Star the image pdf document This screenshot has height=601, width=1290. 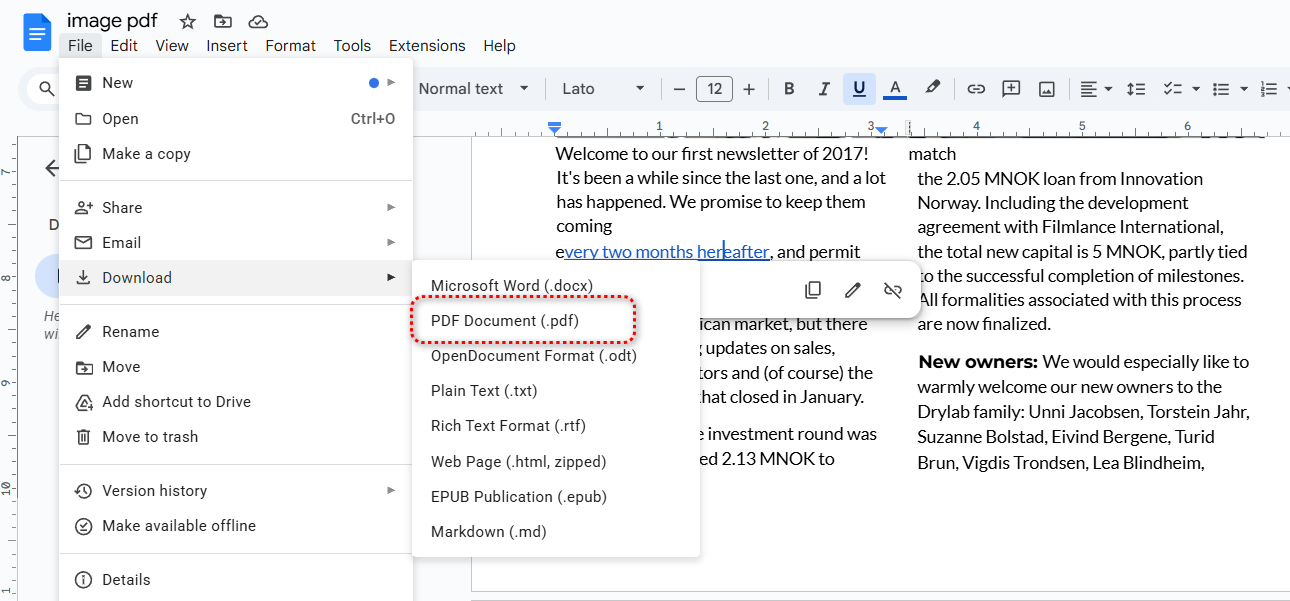coord(188,21)
